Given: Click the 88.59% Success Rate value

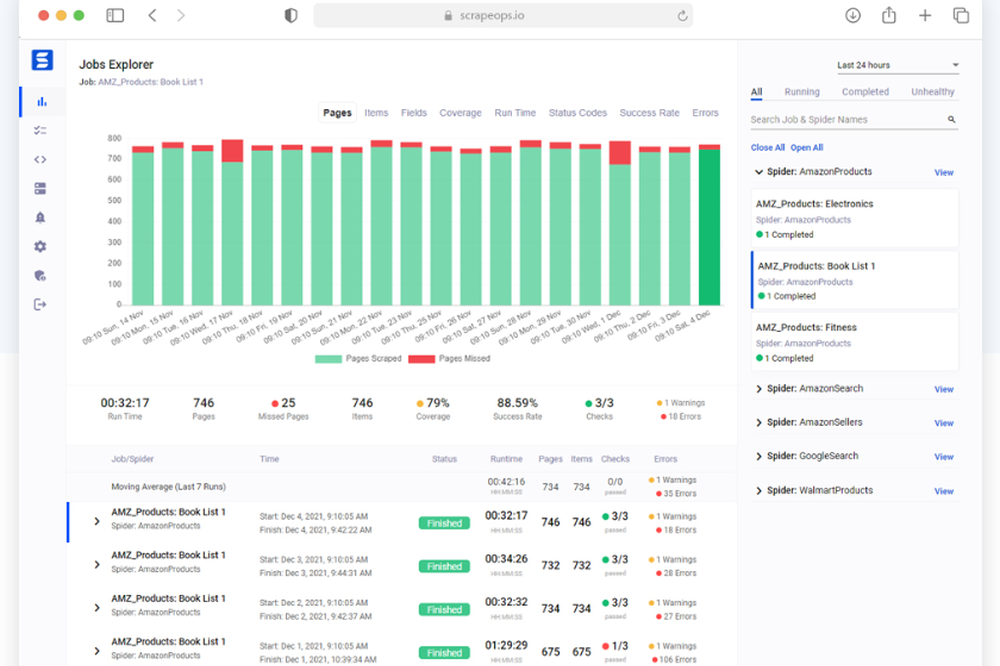Looking at the screenshot, I should tap(517, 403).
